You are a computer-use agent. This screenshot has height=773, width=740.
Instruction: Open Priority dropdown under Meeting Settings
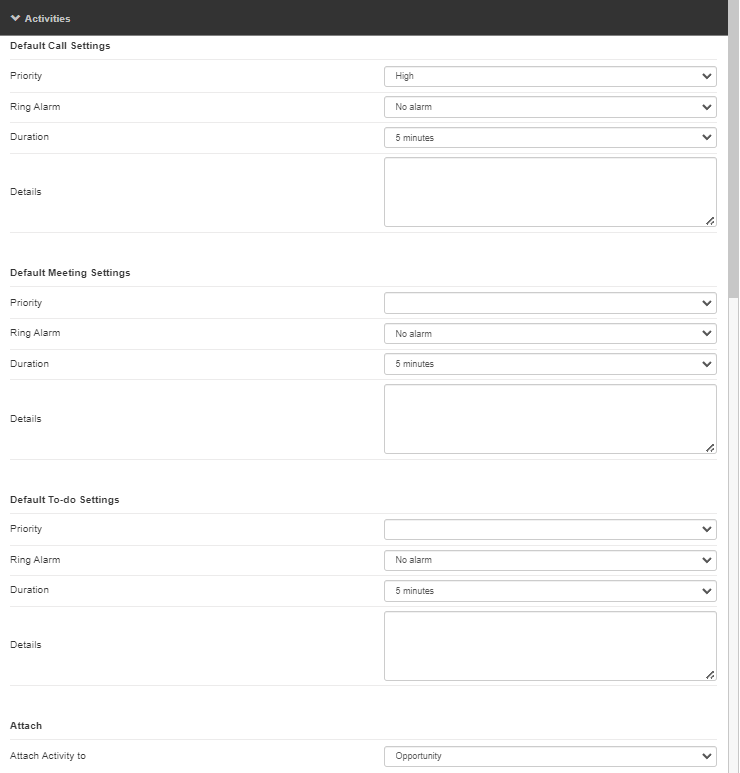(x=549, y=303)
